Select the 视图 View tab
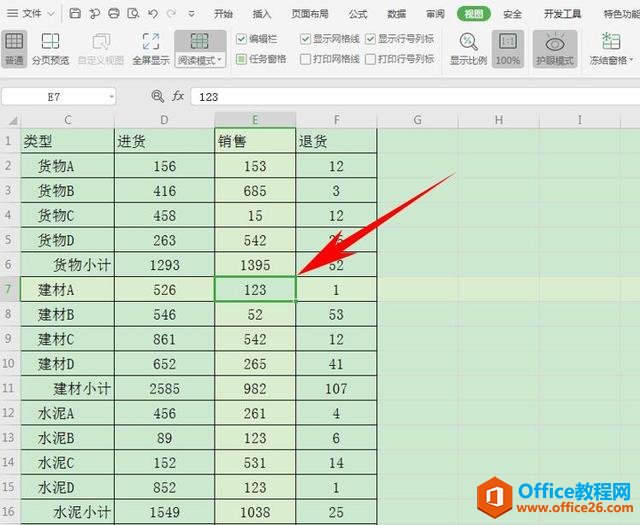Viewport: 640px width, 525px height. (x=473, y=14)
